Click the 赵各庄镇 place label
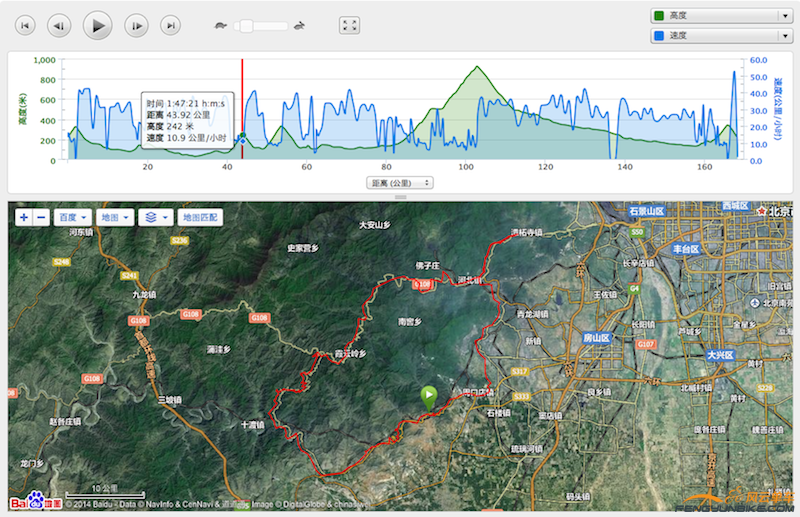The width and height of the screenshot is (800, 517). point(65,422)
